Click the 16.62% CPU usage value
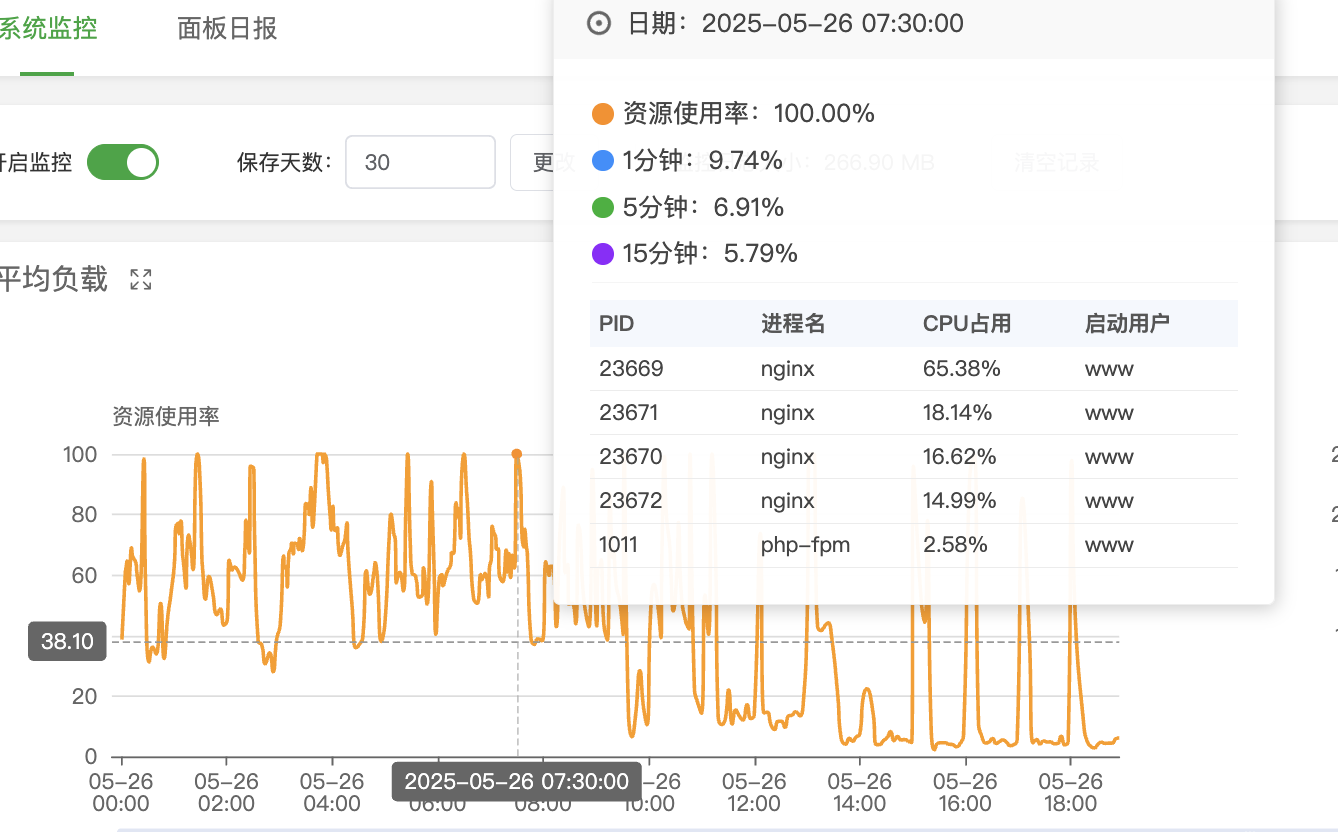This screenshot has height=832, width=1338. [960, 457]
